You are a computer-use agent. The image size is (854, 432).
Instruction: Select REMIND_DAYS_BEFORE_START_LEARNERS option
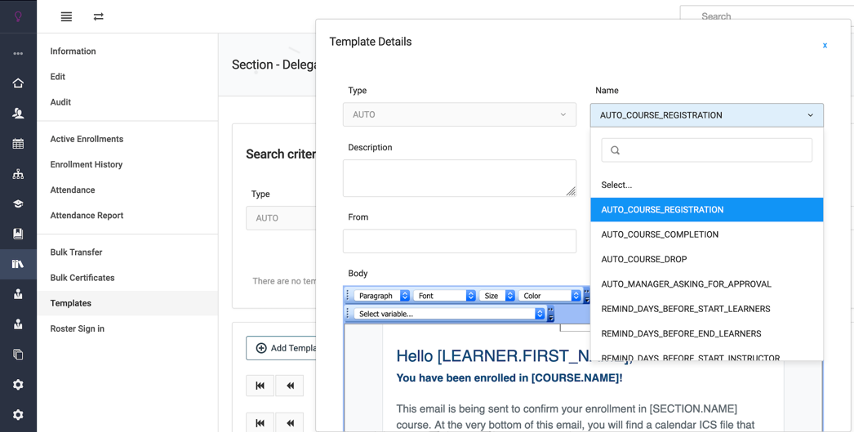706,309
